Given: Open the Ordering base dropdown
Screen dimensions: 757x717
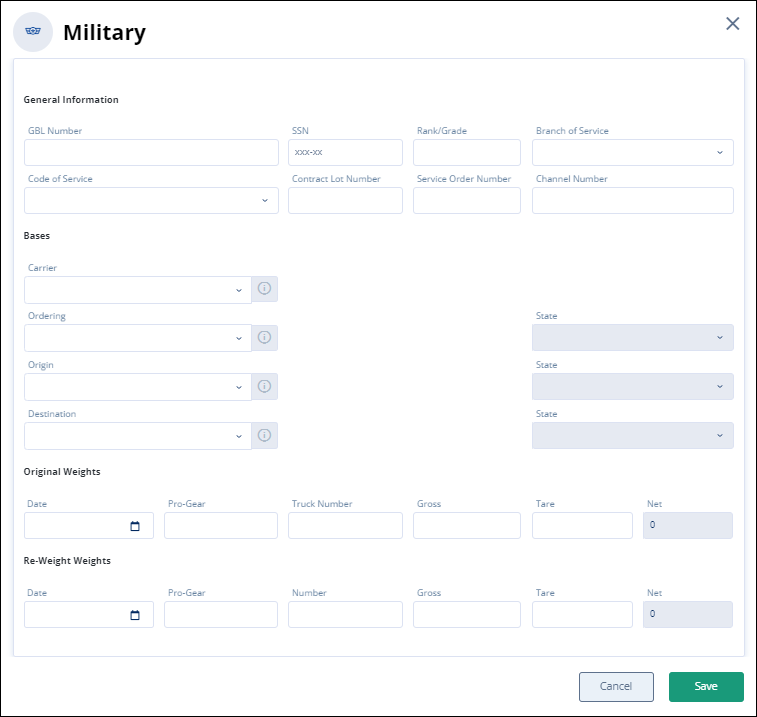Looking at the screenshot, I should 137,338.
